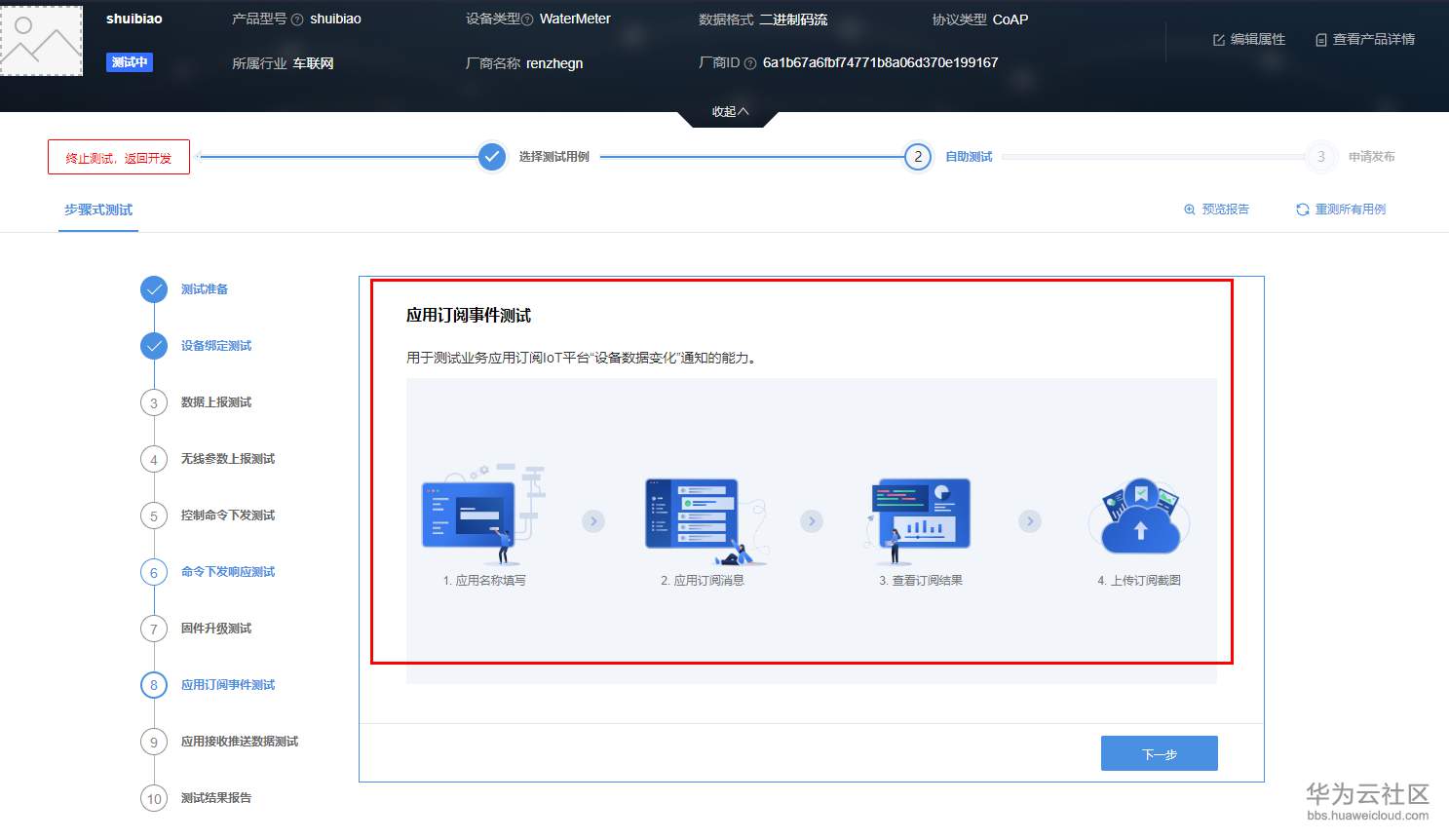
Task: Select the 步骤式测试 tab
Action: coord(98,210)
